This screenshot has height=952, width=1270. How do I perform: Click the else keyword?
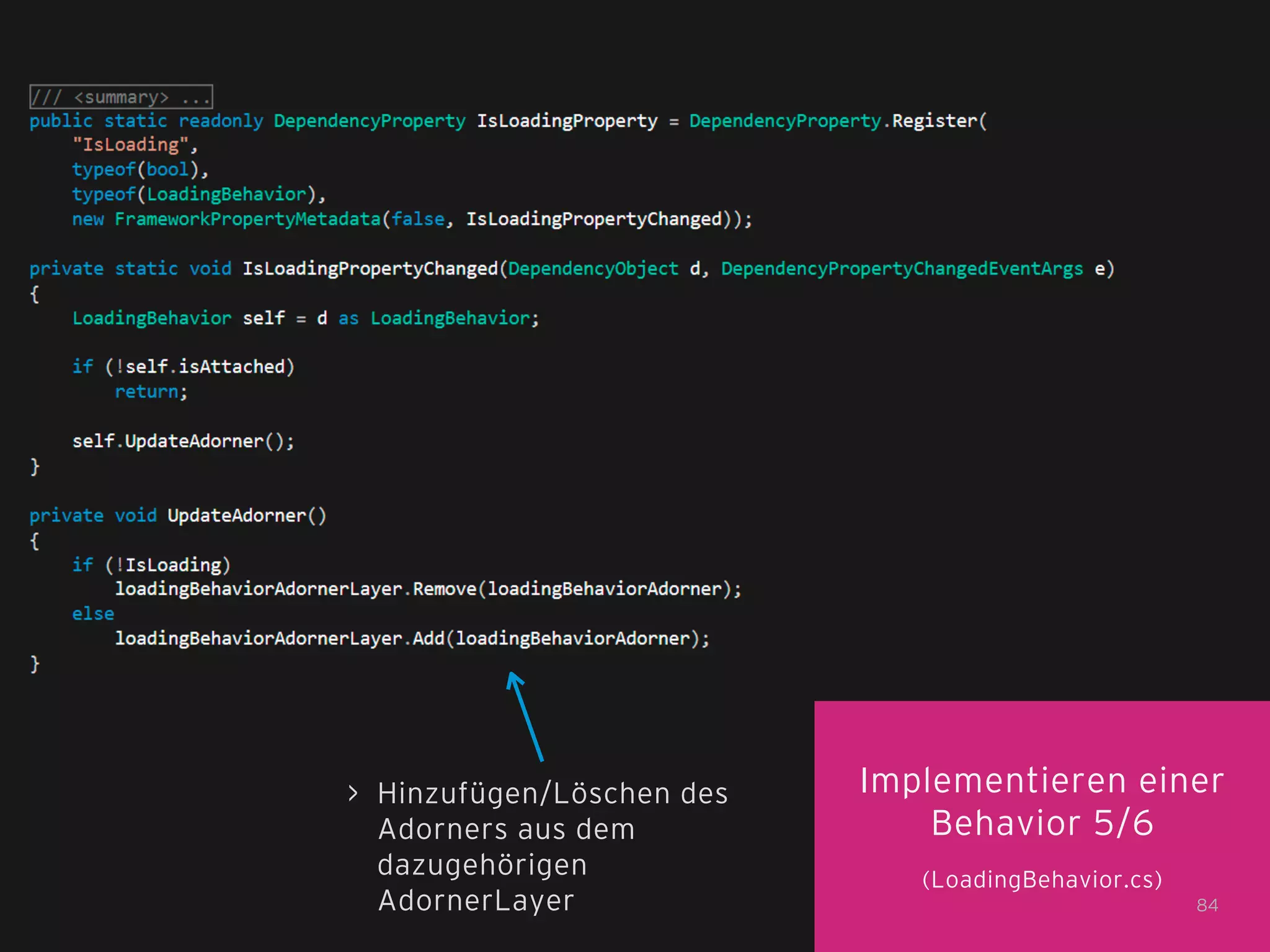pos(93,614)
